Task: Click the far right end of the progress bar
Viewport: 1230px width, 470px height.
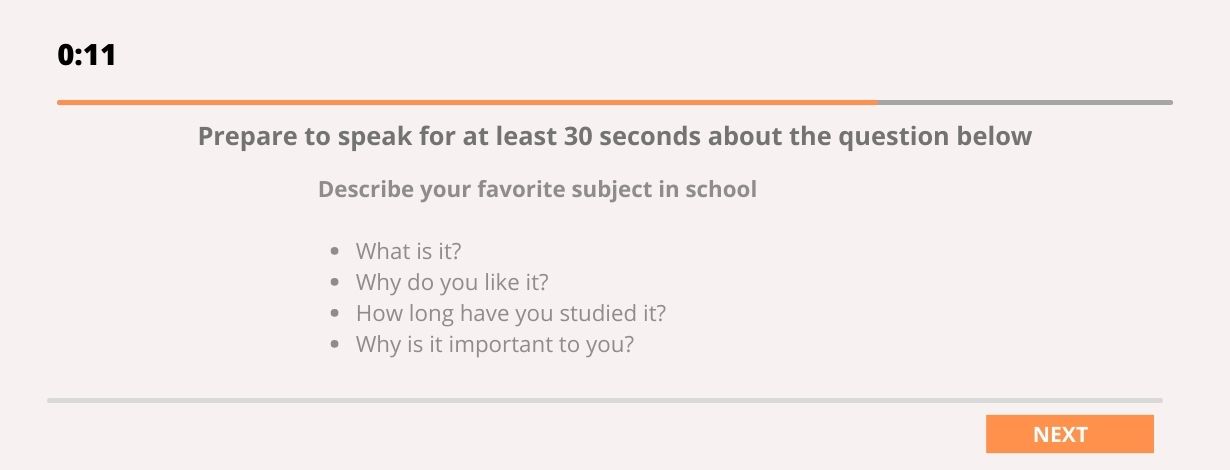Action: [x=1169, y=102]
